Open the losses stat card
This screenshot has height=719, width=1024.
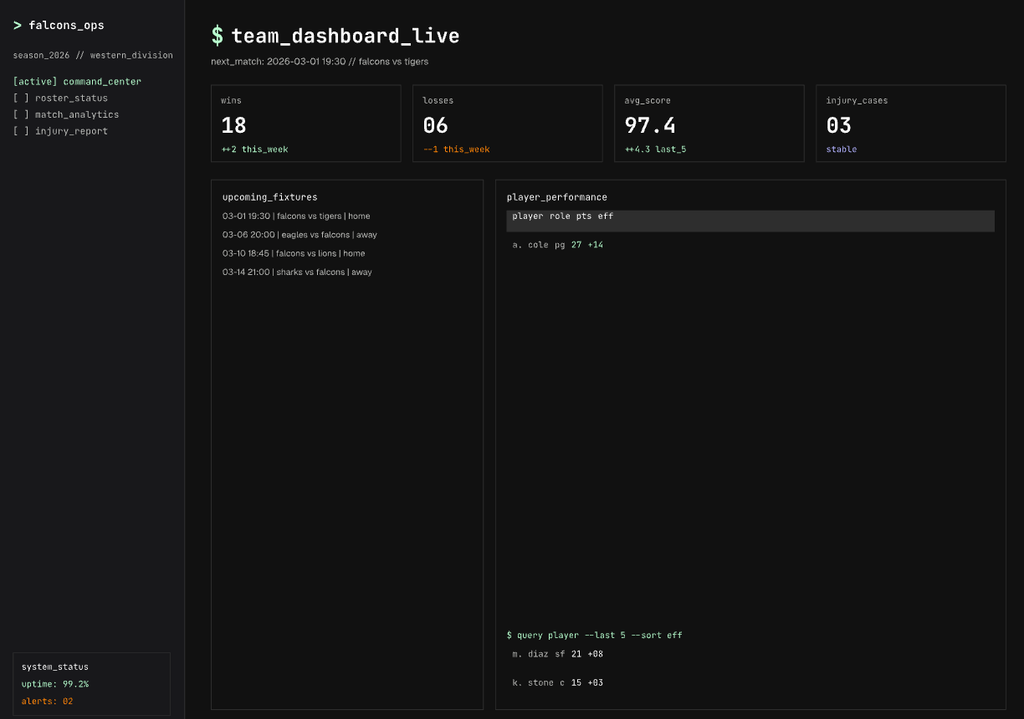[x=507, y=123]
